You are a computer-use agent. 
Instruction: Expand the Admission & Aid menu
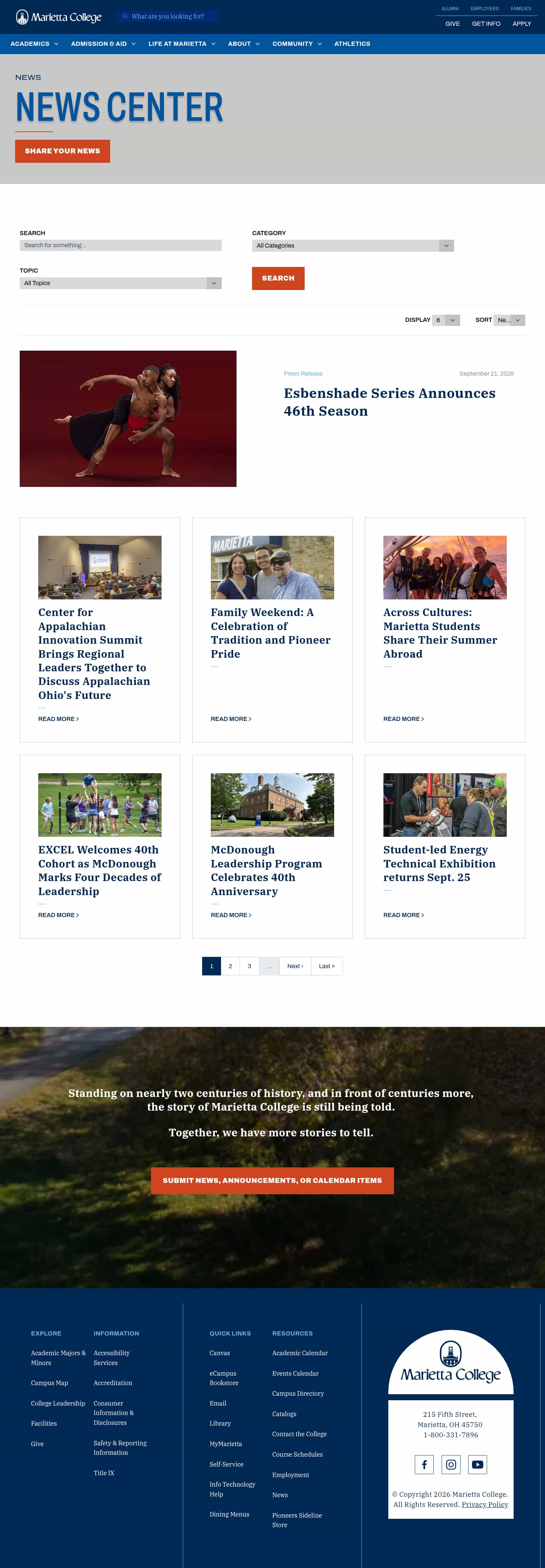103,44
